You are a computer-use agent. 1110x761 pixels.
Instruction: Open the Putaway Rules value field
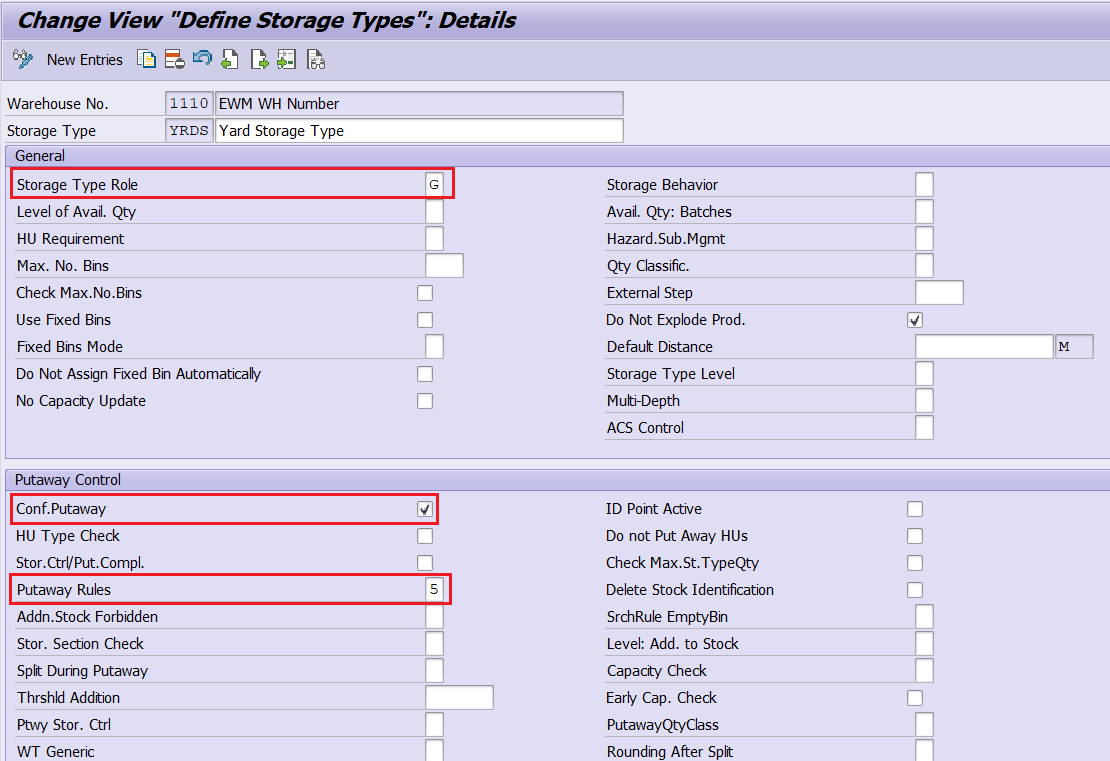point(434,590)
